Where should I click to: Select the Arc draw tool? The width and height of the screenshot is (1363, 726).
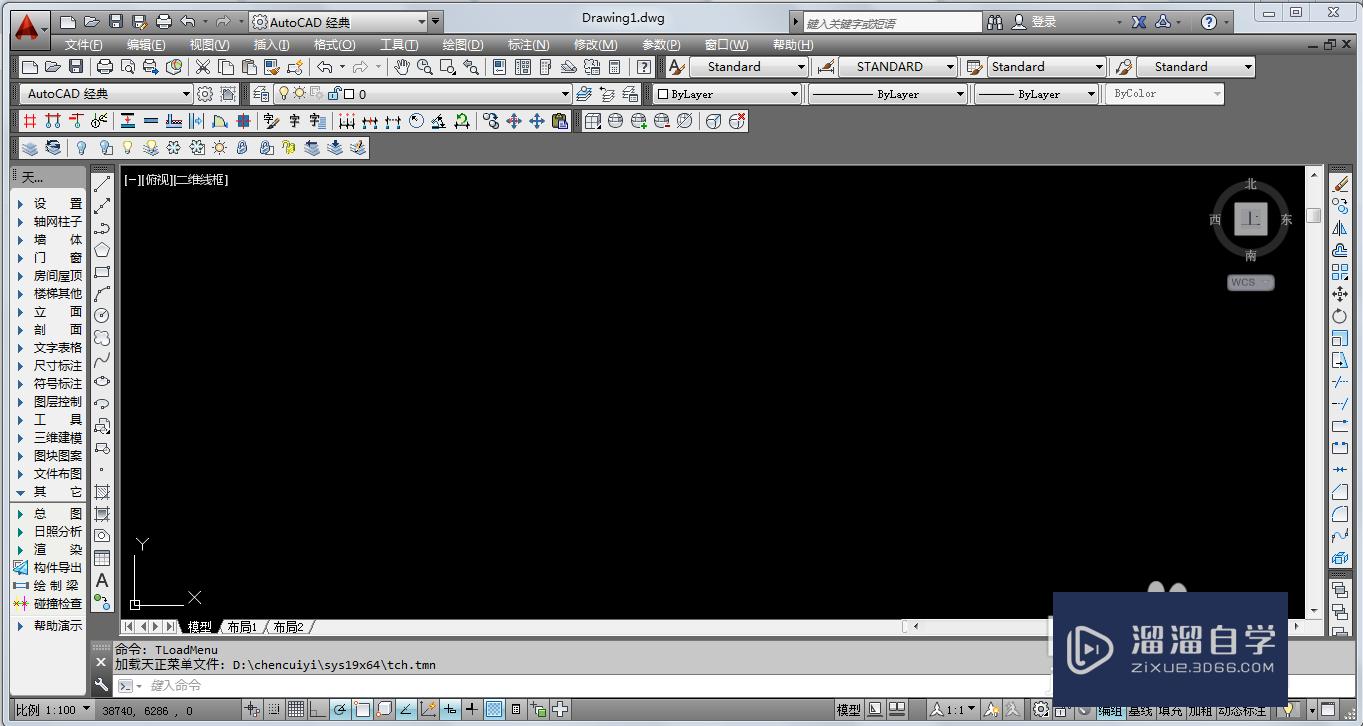tap(102, 294)
